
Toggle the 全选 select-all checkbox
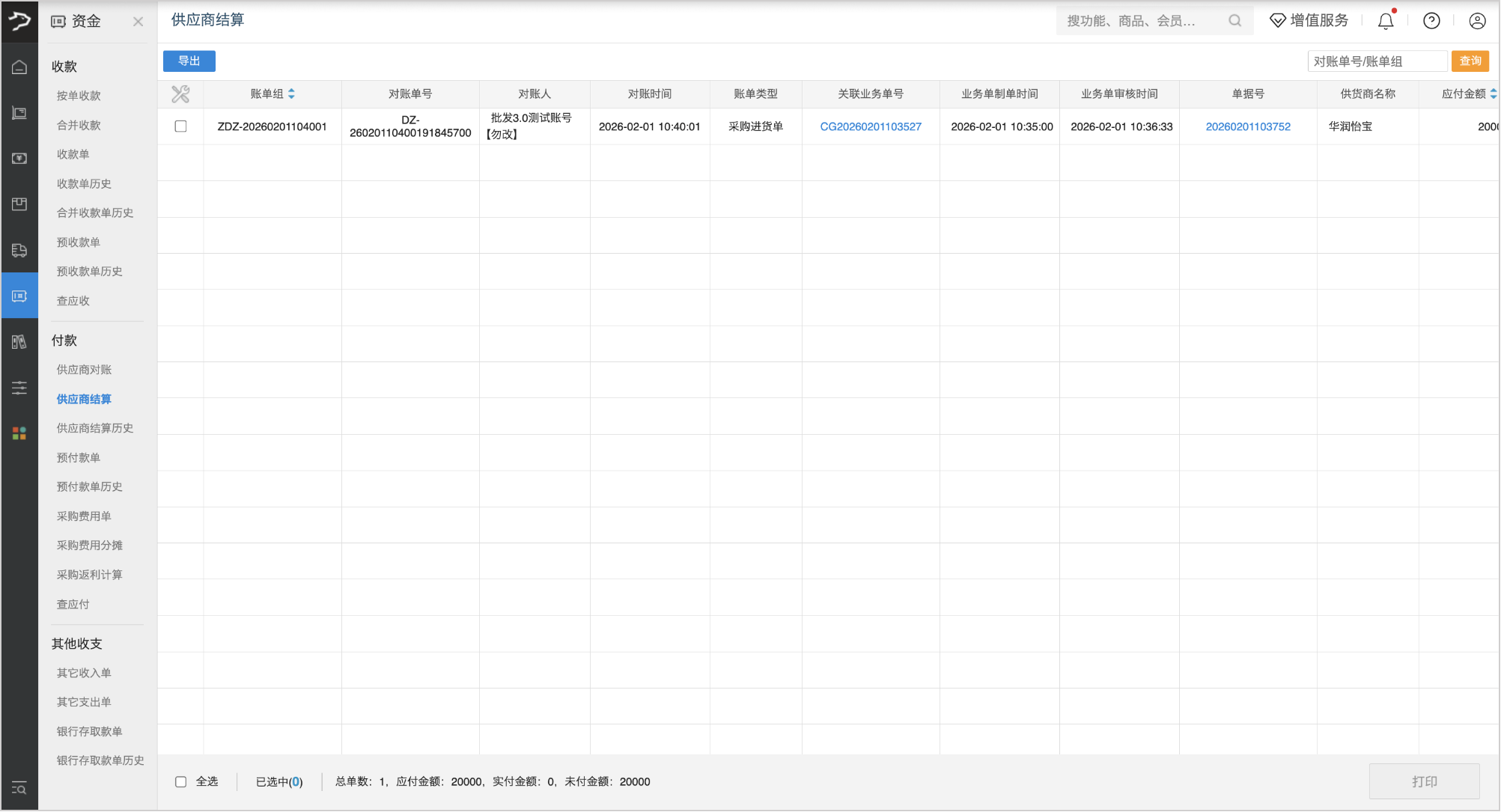point(180,781)
